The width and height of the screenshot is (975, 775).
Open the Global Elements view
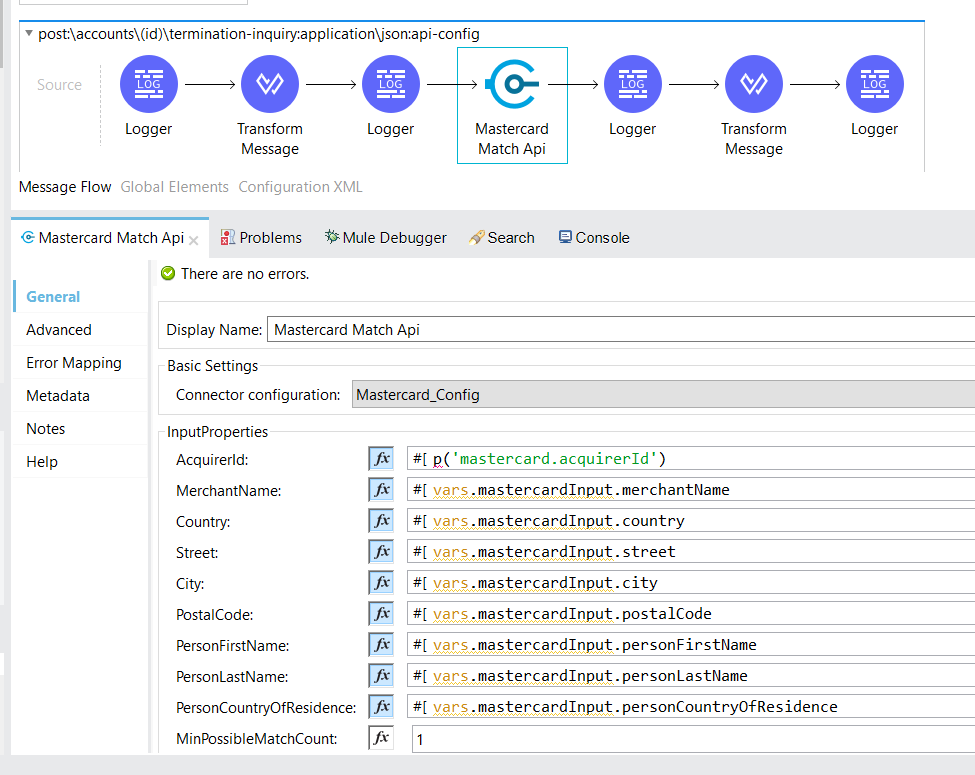click(175, 187)
